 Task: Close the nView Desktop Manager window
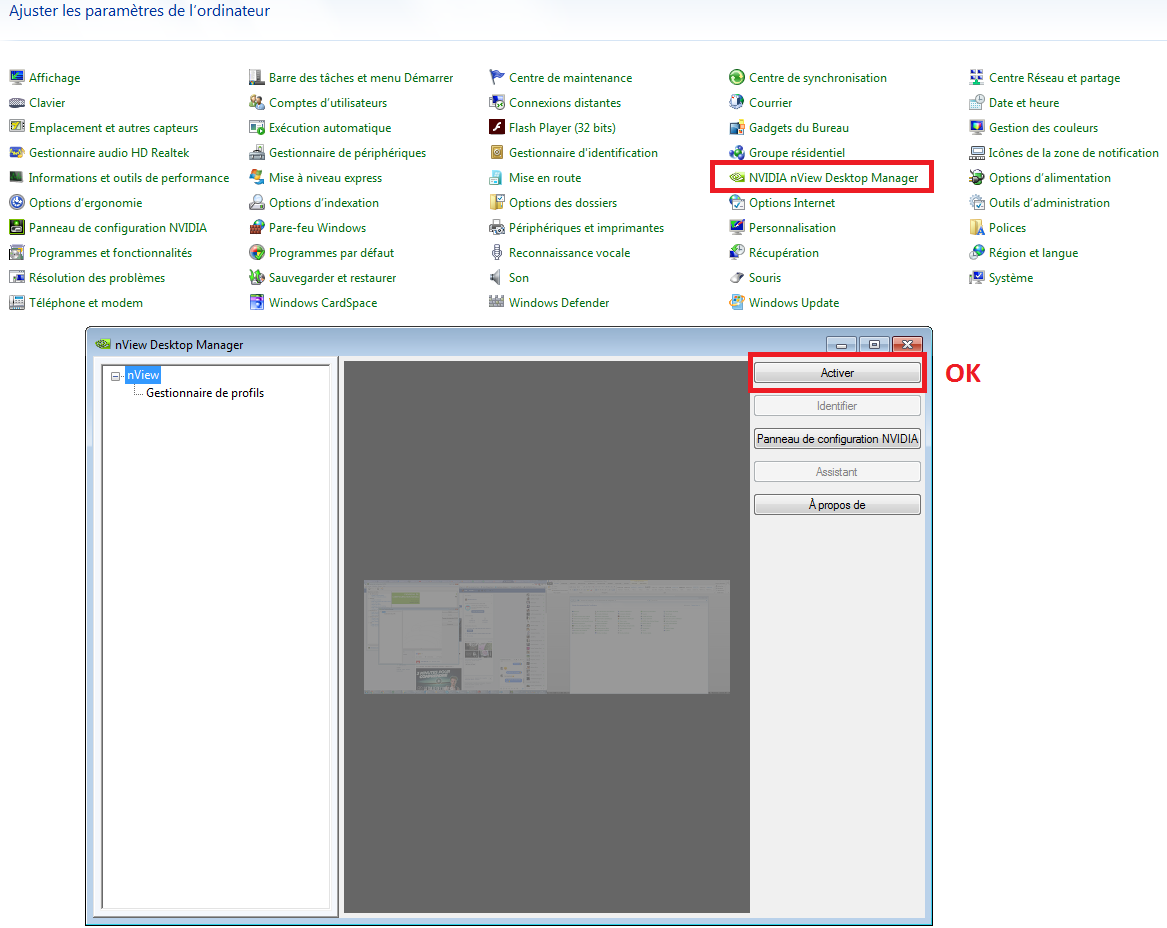[907, 345]
